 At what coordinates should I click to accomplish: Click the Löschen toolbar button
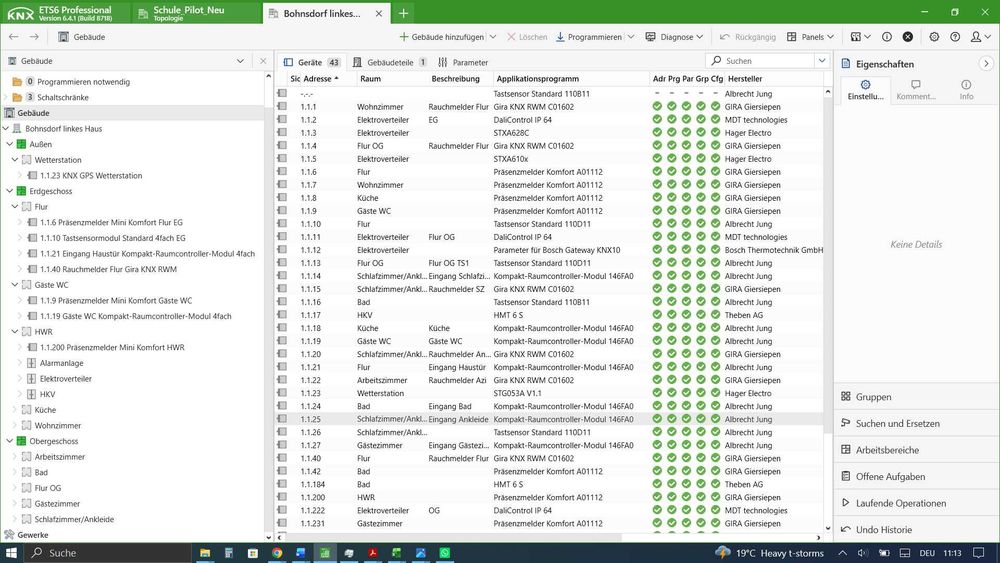pyautogui.click(x=527, y=37)
